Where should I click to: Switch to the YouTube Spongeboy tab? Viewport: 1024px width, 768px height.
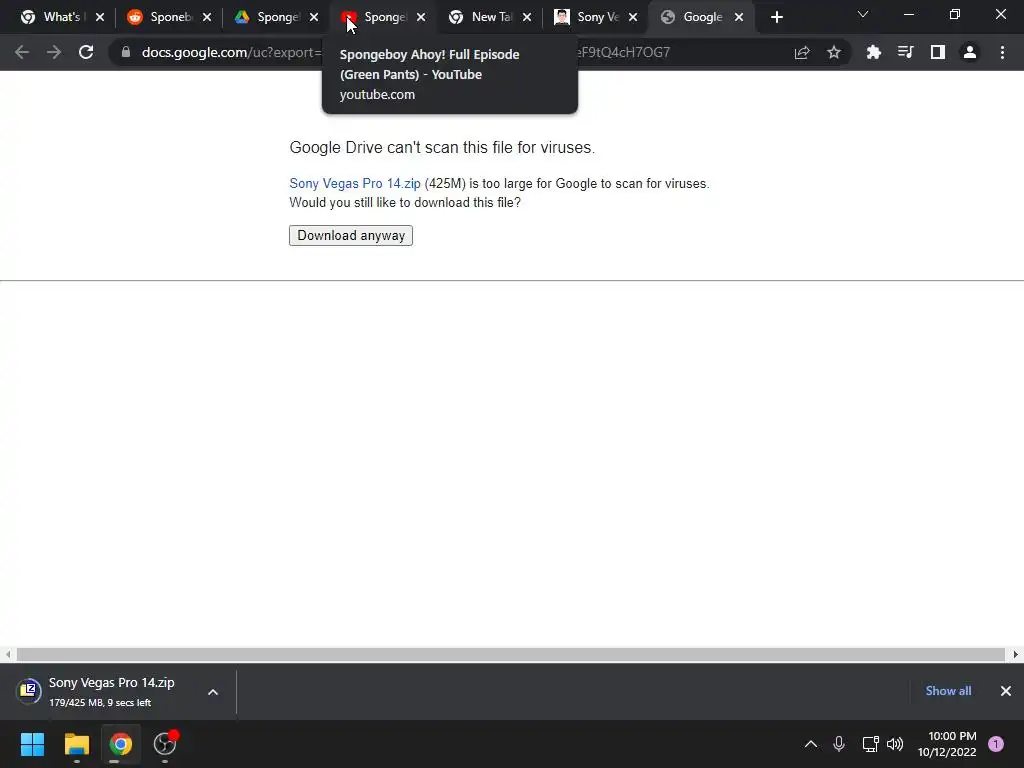click(x=383, y=17)
